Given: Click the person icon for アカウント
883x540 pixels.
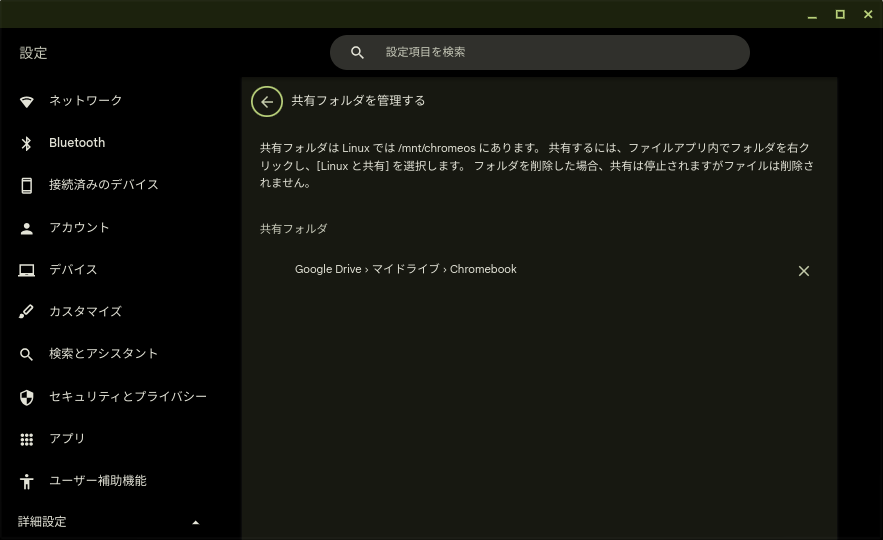Looking at the screenshot, I should [26, 228].
